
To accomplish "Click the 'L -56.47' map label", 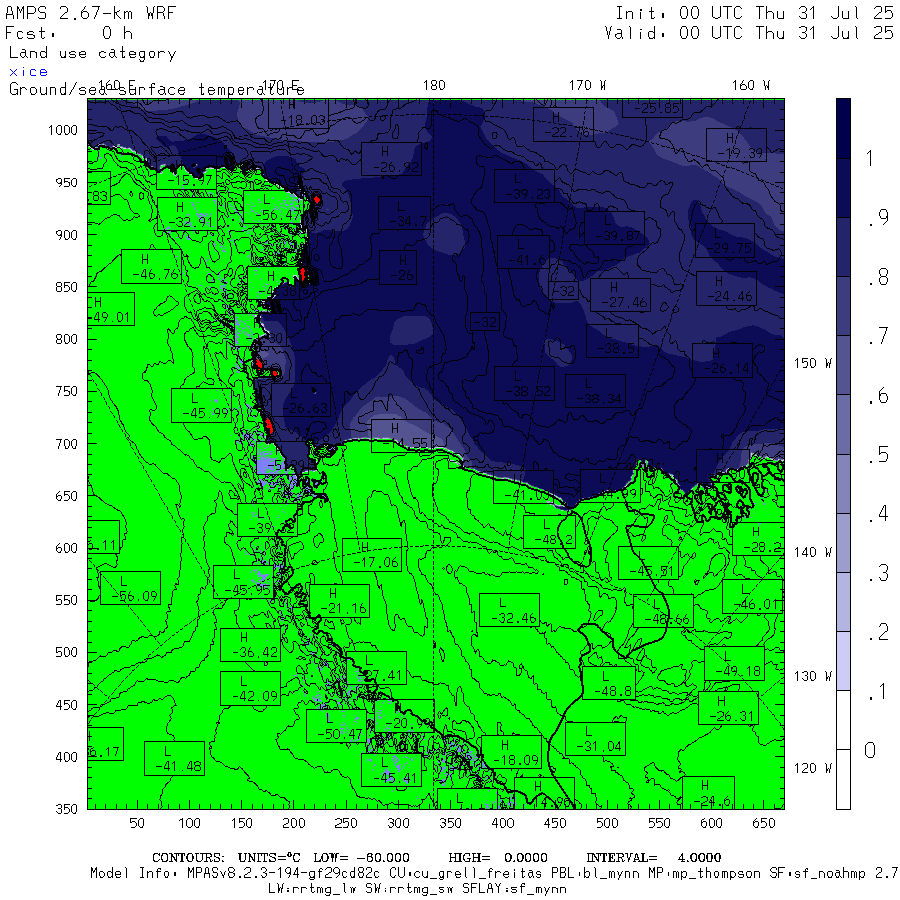I will 273,207.
